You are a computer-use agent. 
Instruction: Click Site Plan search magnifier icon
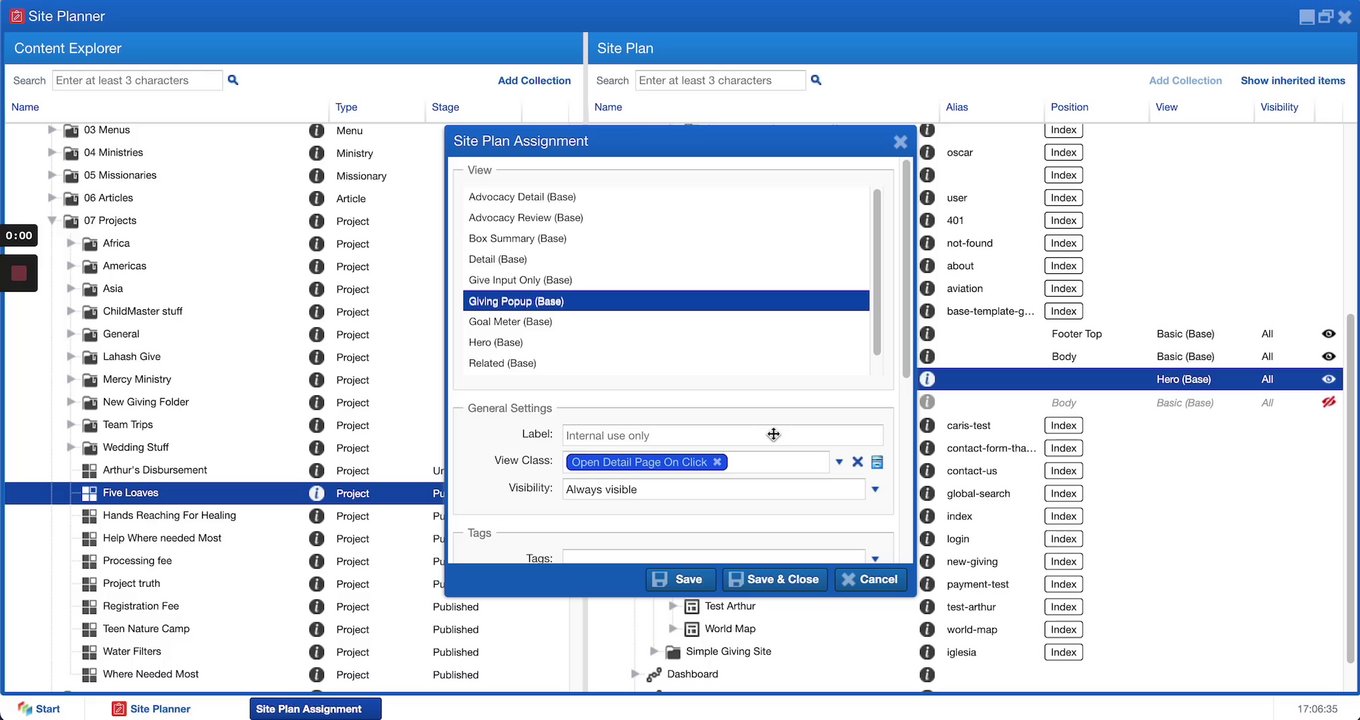coord(816,80)
